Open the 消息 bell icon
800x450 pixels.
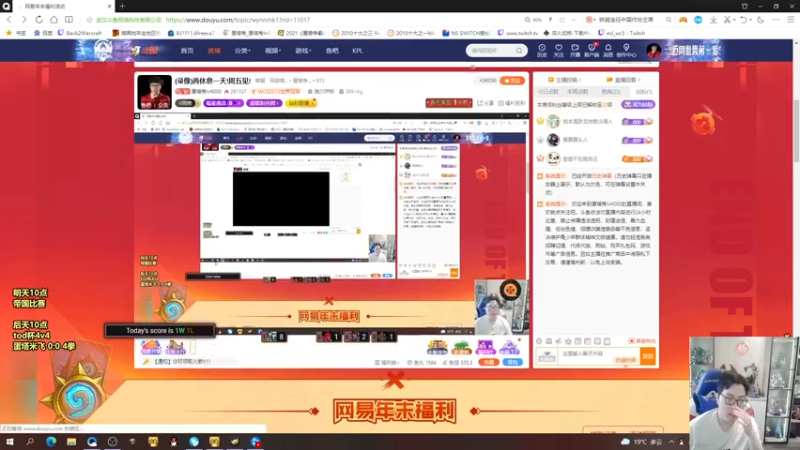coord(608,50)
